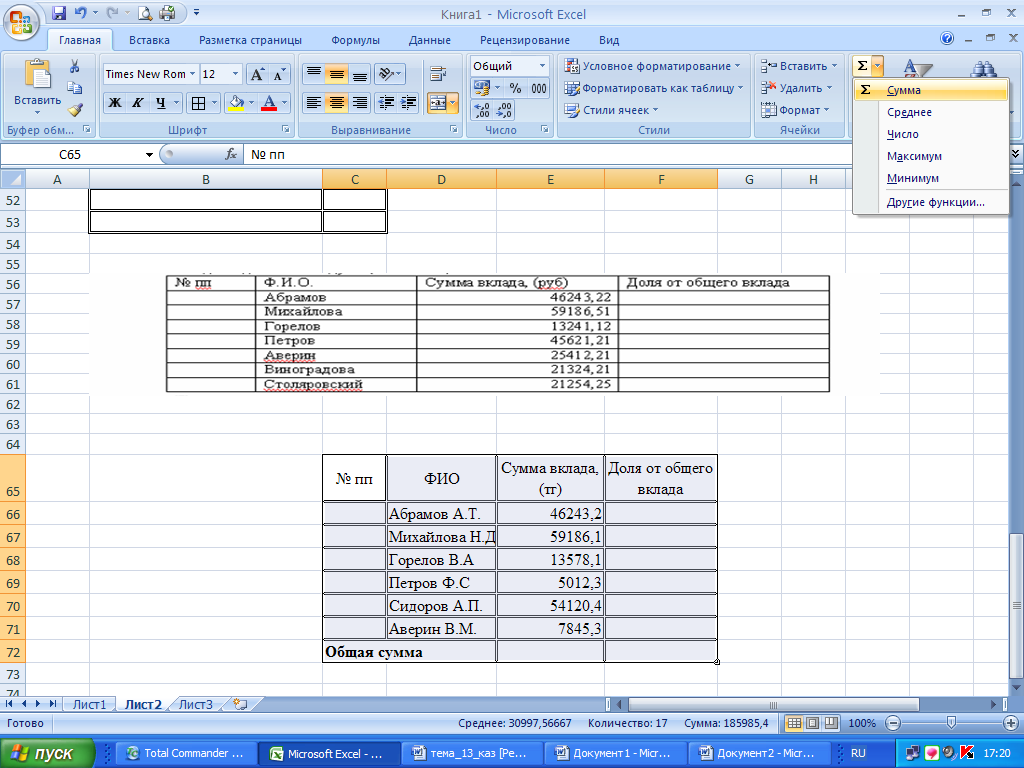Toggle wrap text option
Viewport: 1024px width, 768px height.
[x=438, y=74]
